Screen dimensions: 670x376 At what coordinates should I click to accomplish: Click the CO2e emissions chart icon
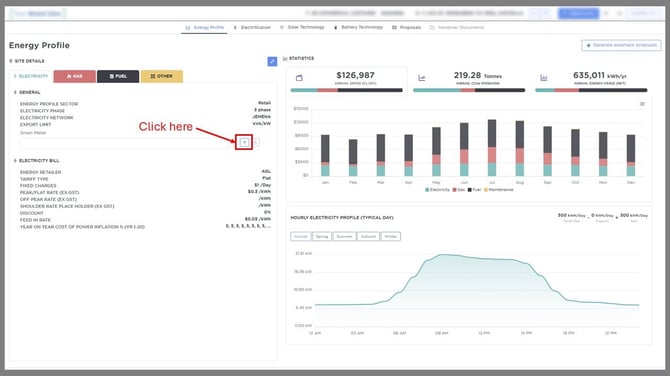(x=421, y=78)
